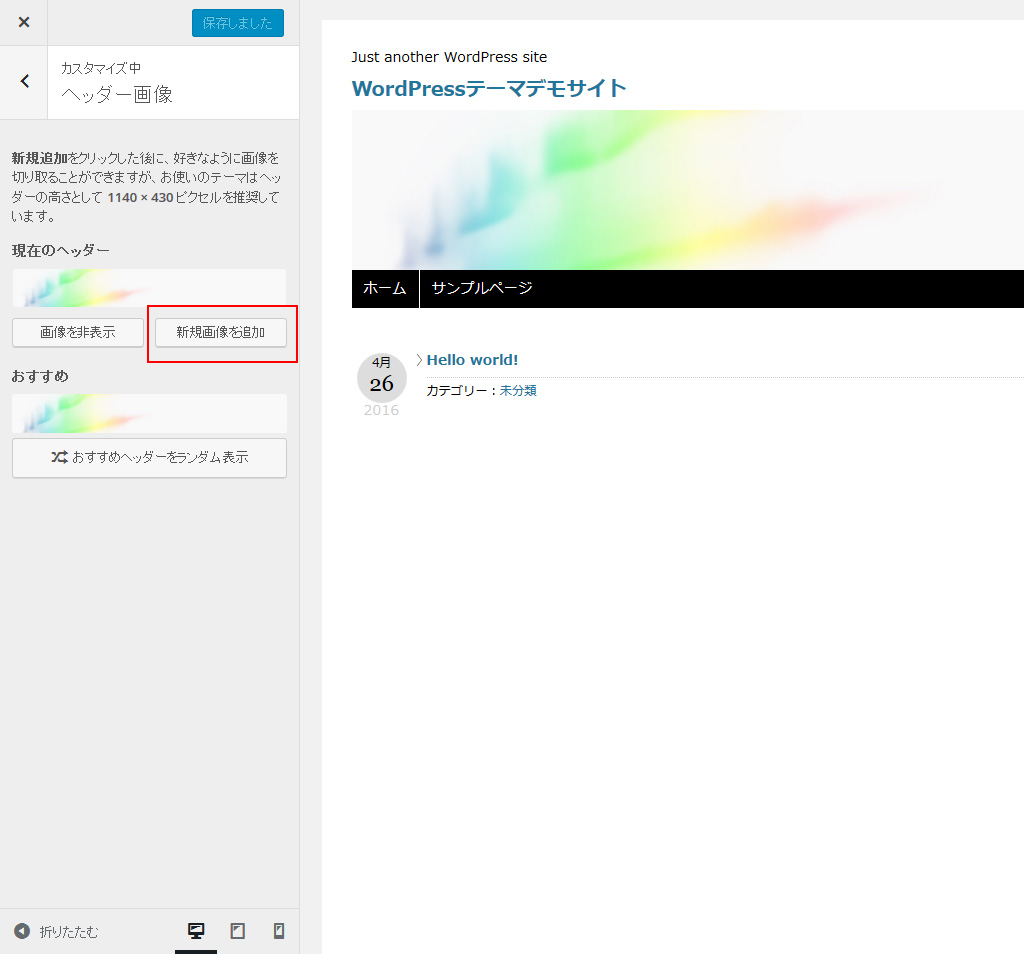Click the ヘッダー画像 panel title
1024x954 pixels.
117,95
